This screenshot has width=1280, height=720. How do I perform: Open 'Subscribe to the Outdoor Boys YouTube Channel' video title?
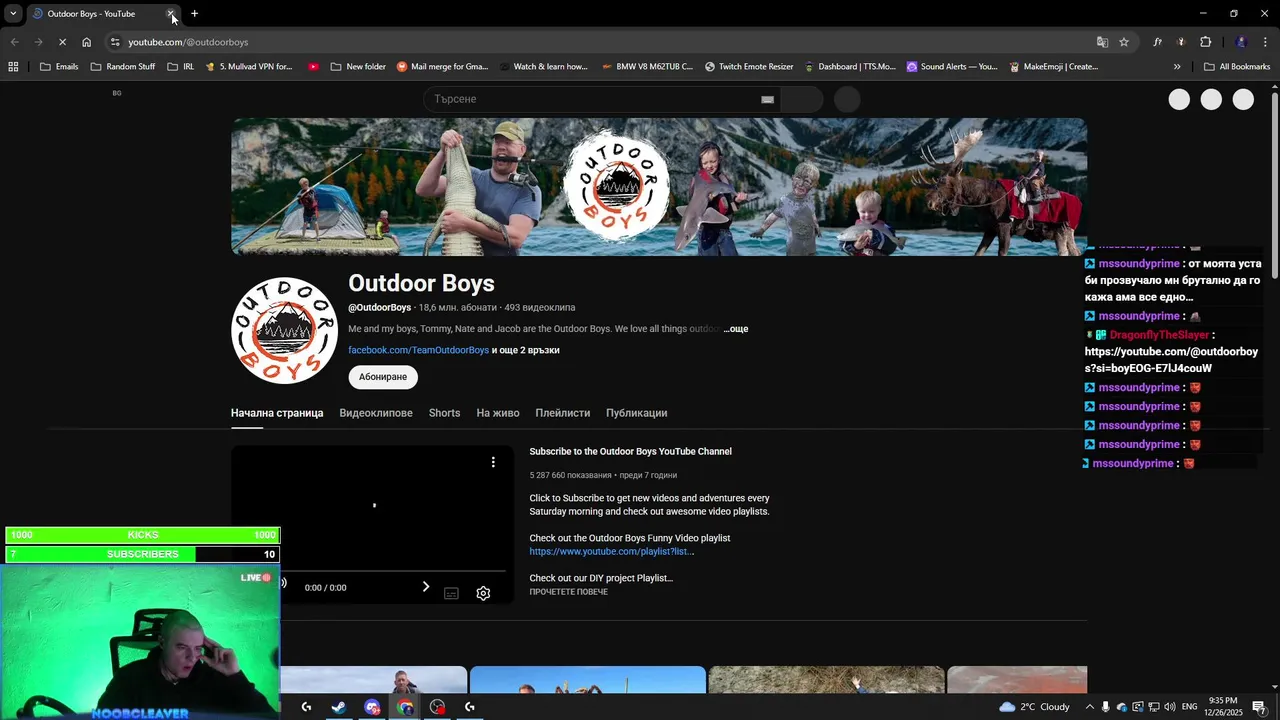click(630, 452)
